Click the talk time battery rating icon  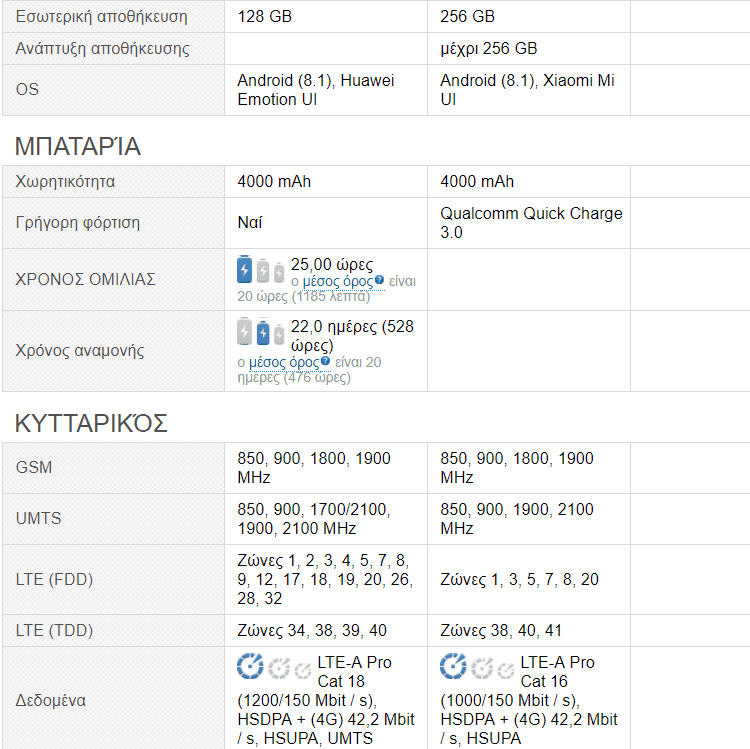coord(261,270)
